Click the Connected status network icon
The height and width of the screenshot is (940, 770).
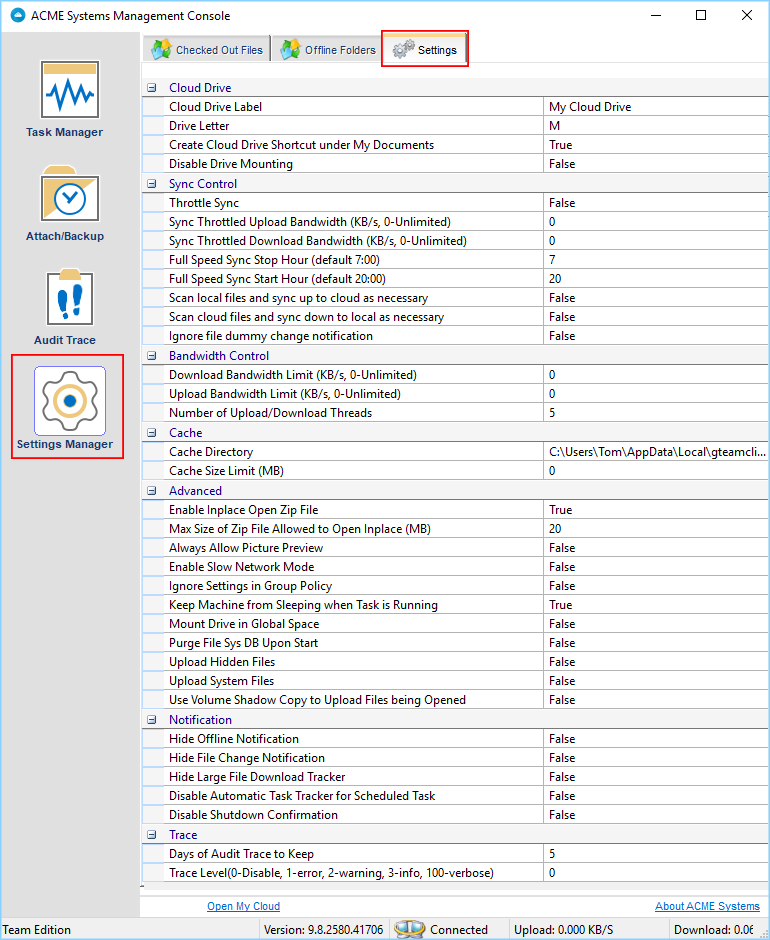(410, 929)
